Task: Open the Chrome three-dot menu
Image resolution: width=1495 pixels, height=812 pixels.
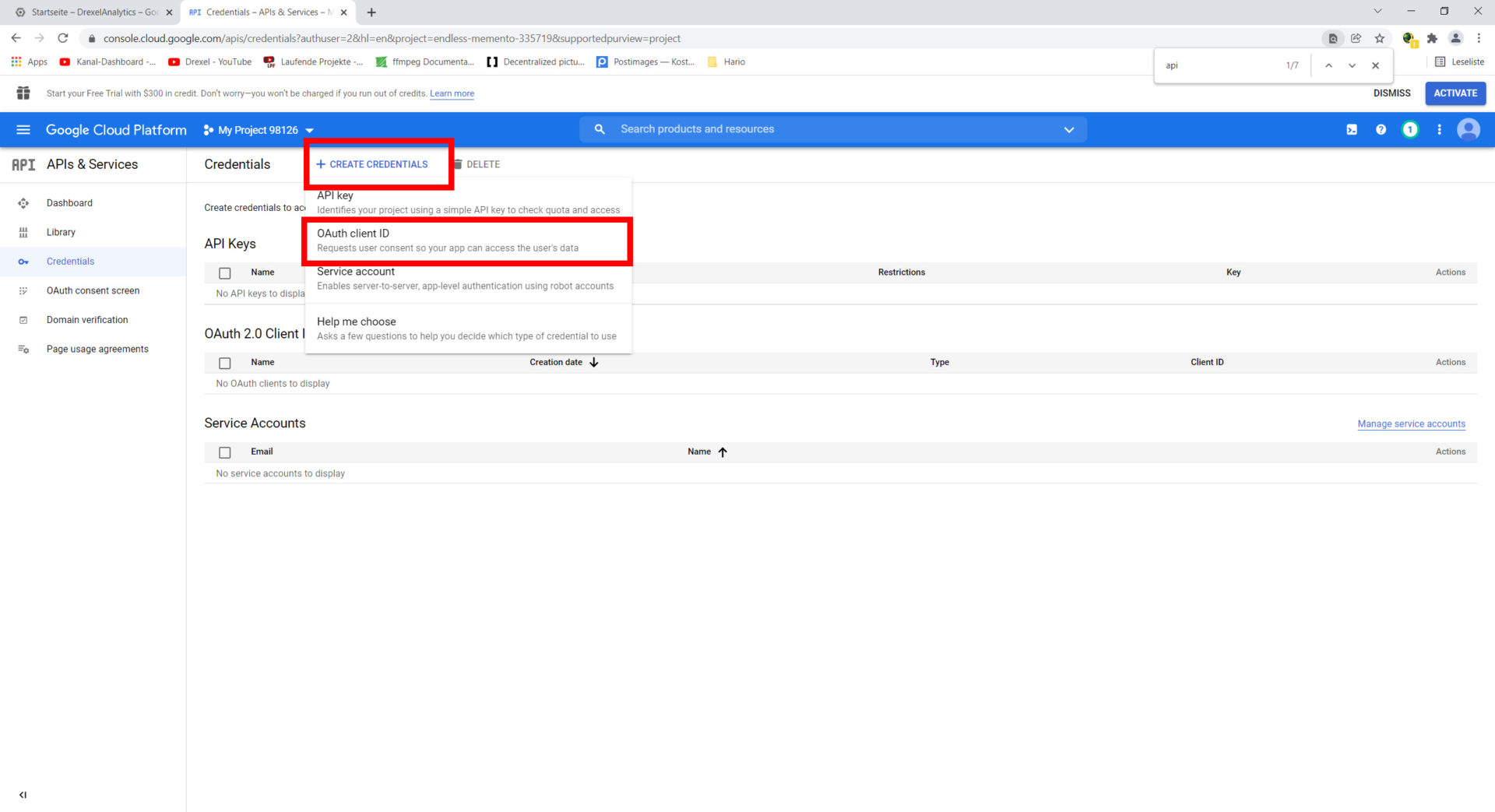Action: click(x=1479, y=38)
